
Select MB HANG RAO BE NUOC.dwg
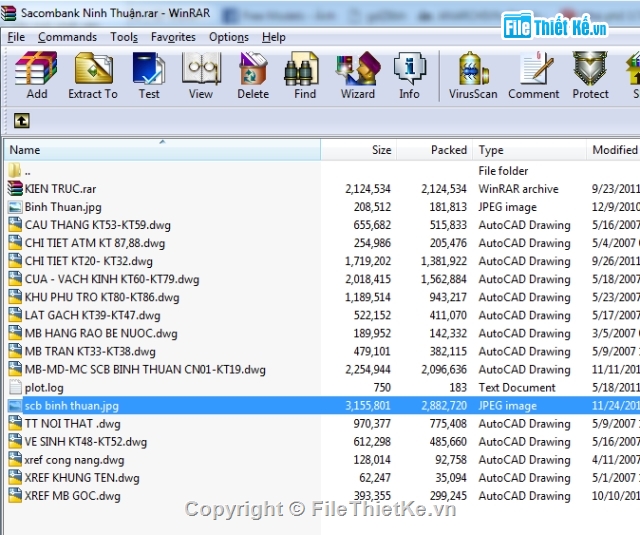[101, 333]
